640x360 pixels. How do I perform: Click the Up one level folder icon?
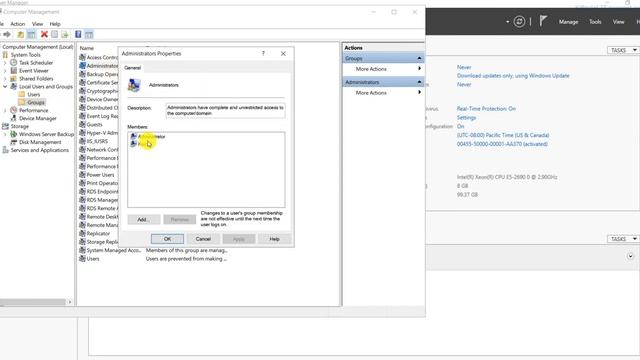20,34
